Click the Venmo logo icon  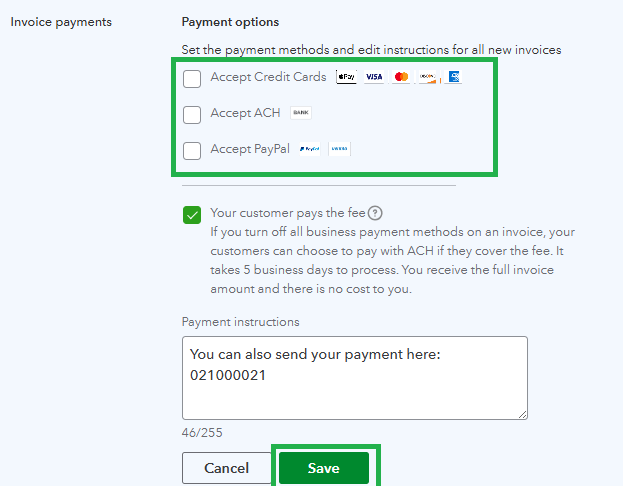click(340, 149)
